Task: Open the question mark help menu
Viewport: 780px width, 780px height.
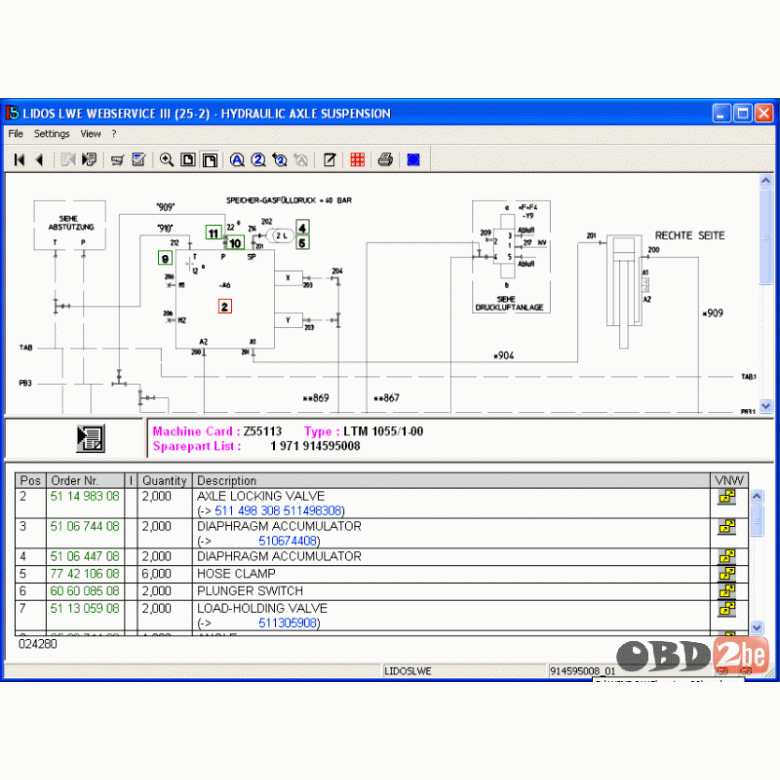Action: (x=114, y=134)
